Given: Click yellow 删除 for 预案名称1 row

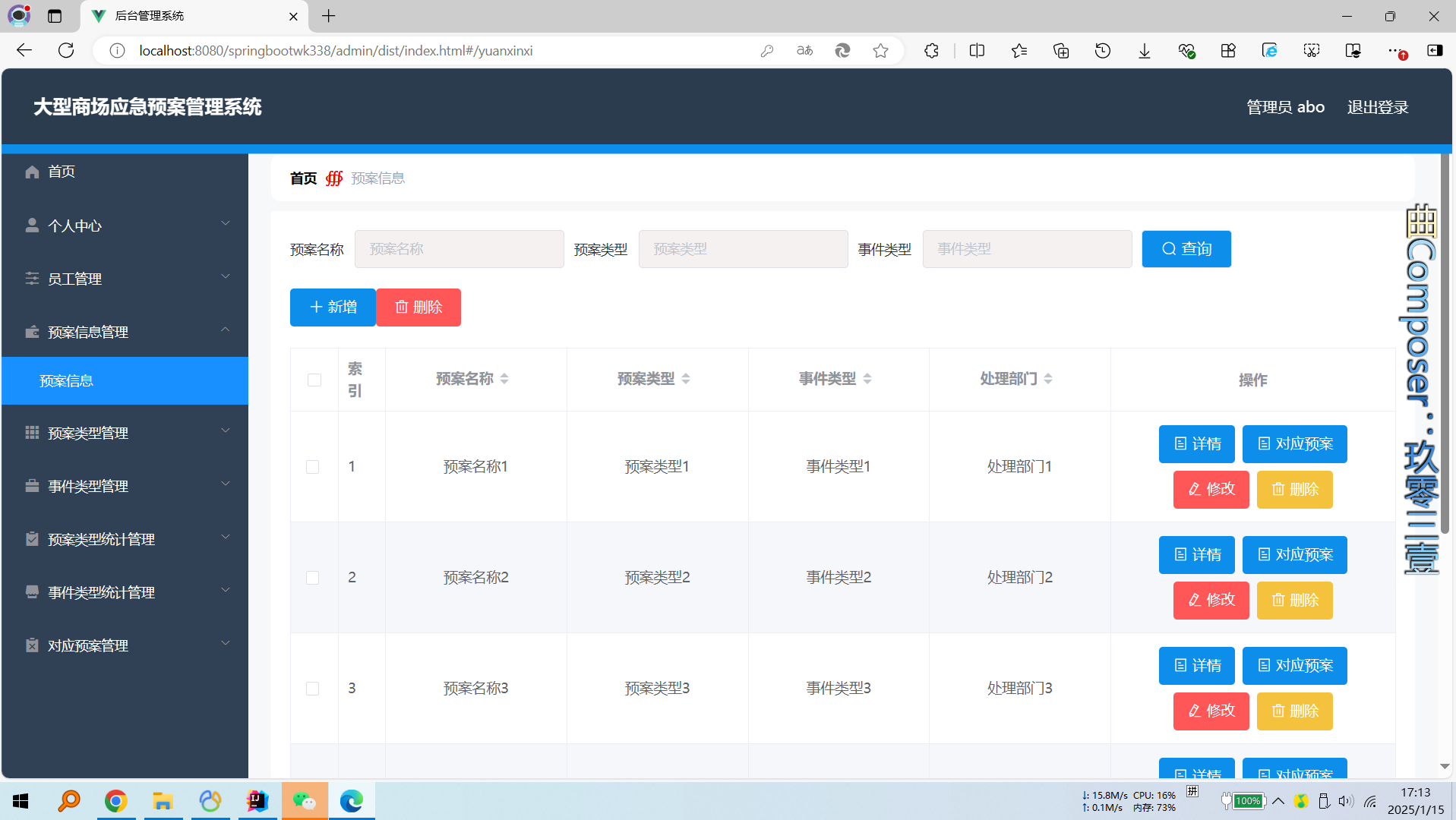Looking at the screenshot, I should [1295, 490].
